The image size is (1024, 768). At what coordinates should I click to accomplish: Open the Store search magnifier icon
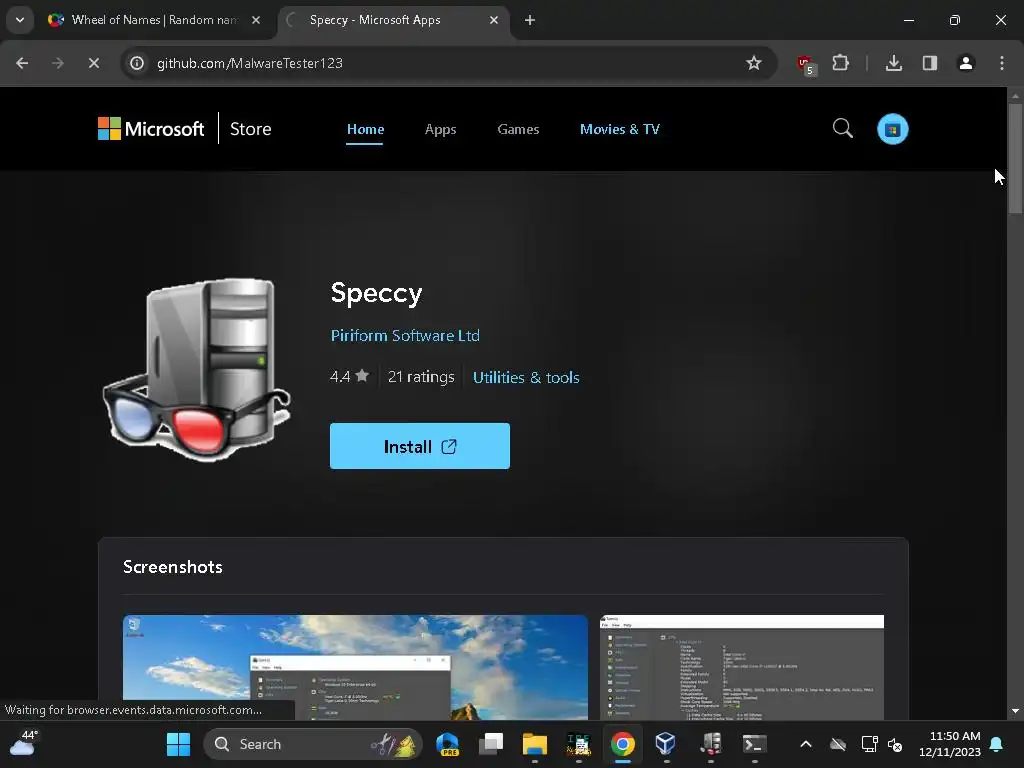coord(842,128)
